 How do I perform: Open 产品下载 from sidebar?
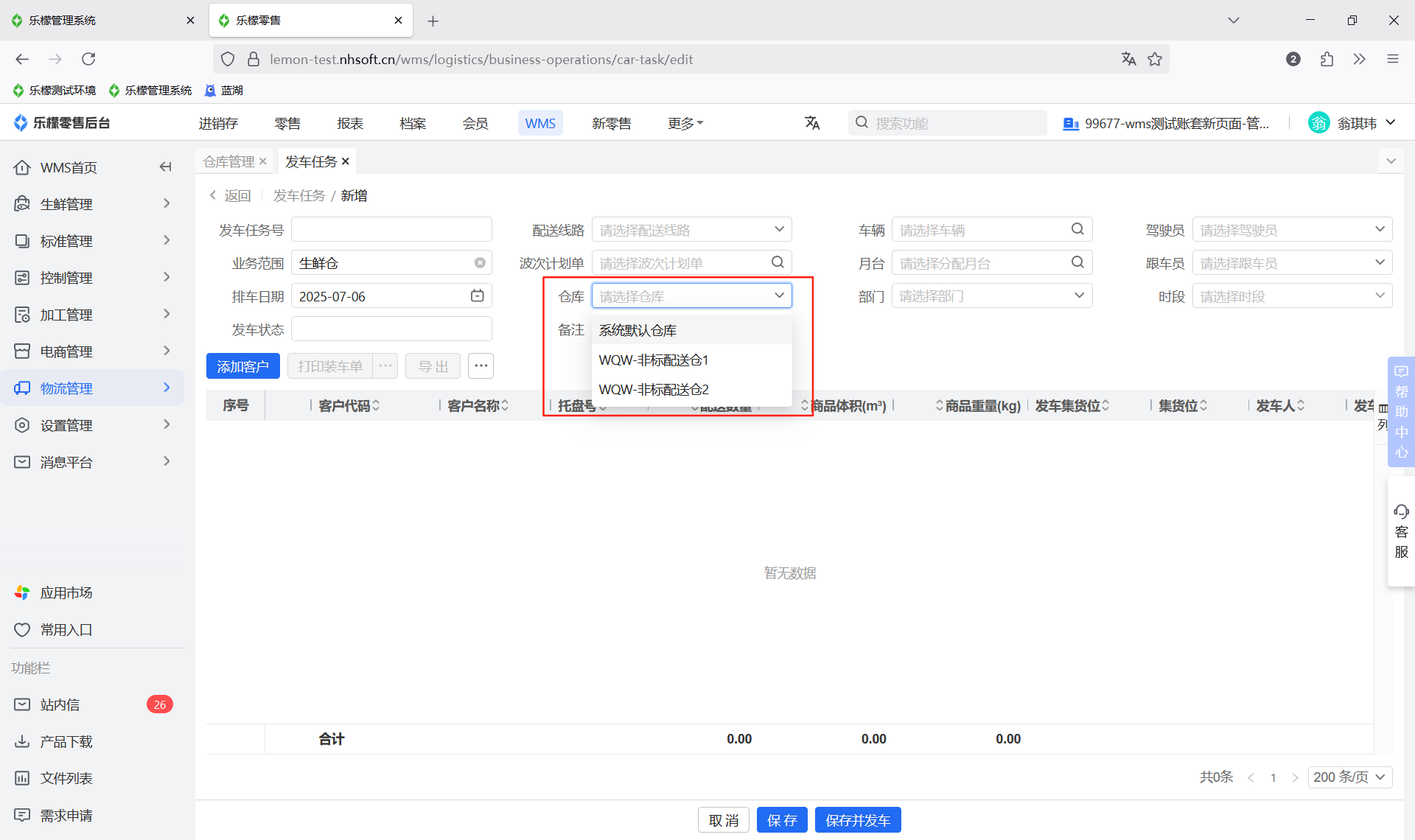click(93, 741)
